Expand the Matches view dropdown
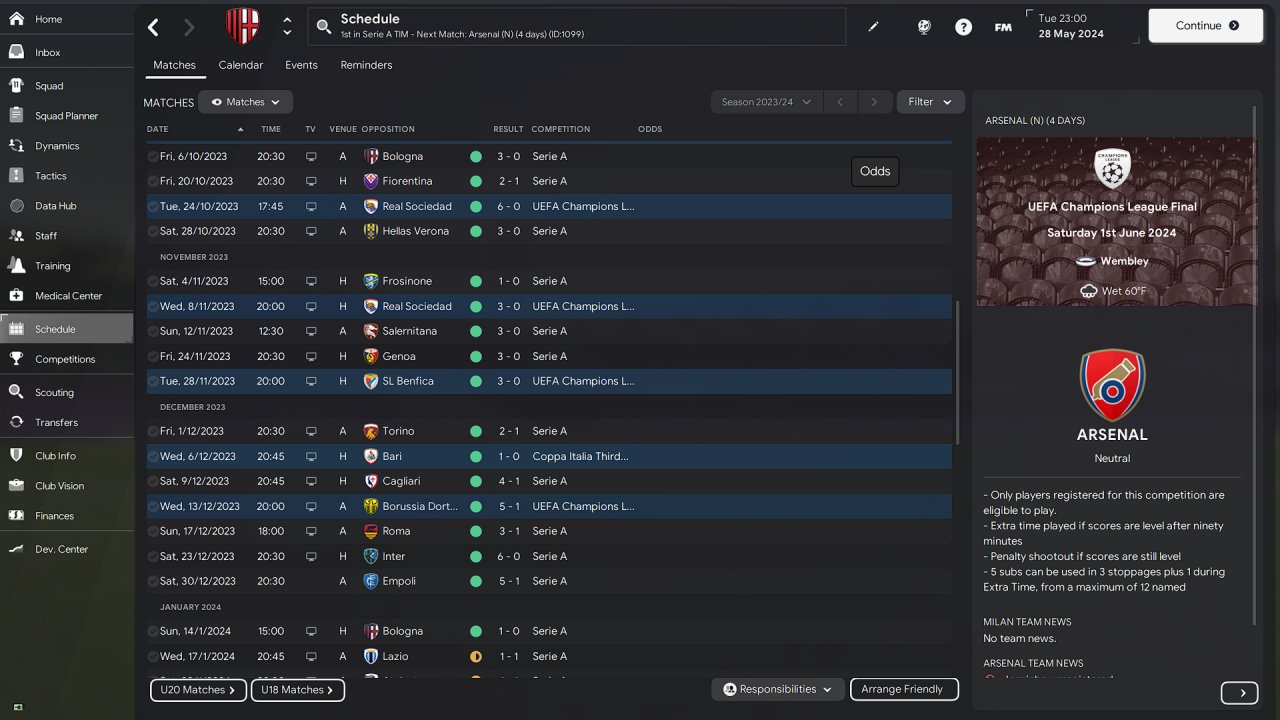Viewport: 1280px width, 720px height. pyautogui.click(x=245, y=102)
